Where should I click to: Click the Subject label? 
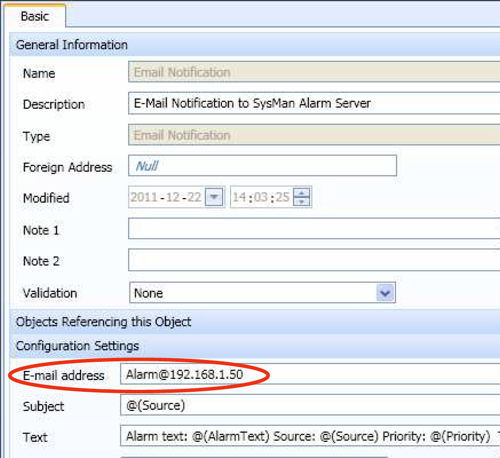[x=43, y=407]
